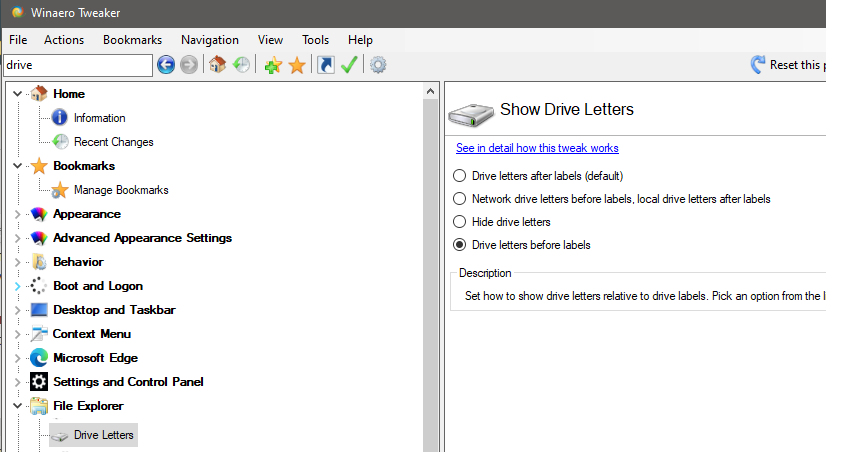Go to Home using the house icon
Screen dimensions: 856x452
click(217, 65)
